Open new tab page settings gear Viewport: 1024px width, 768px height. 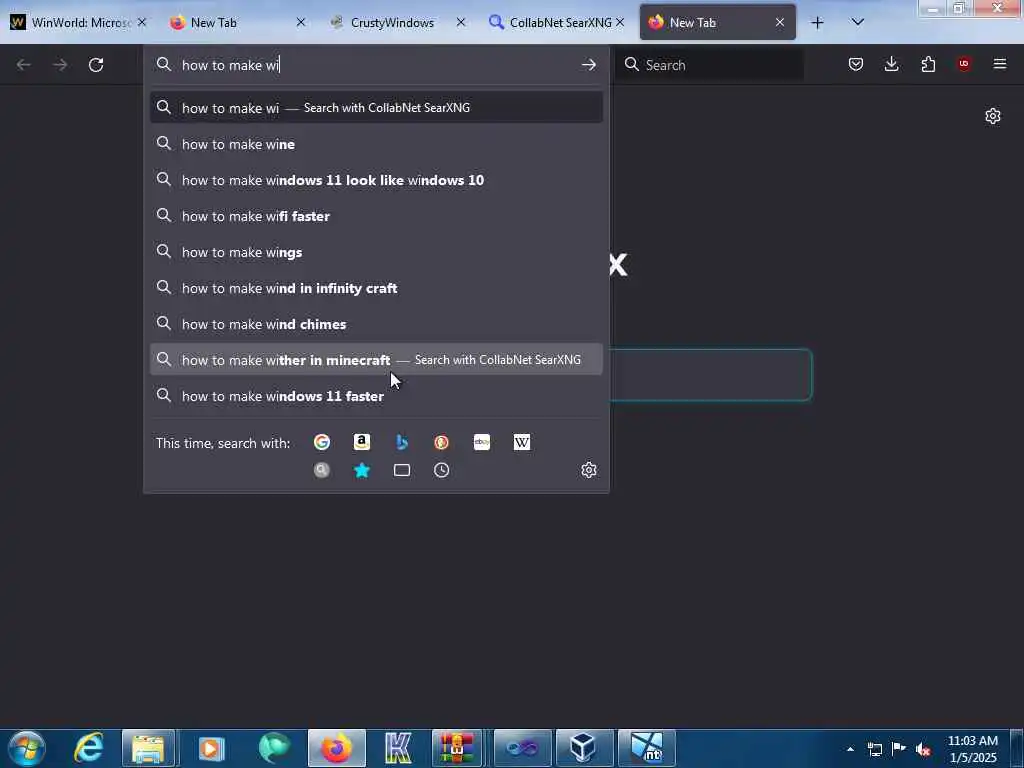coord(993,116)
